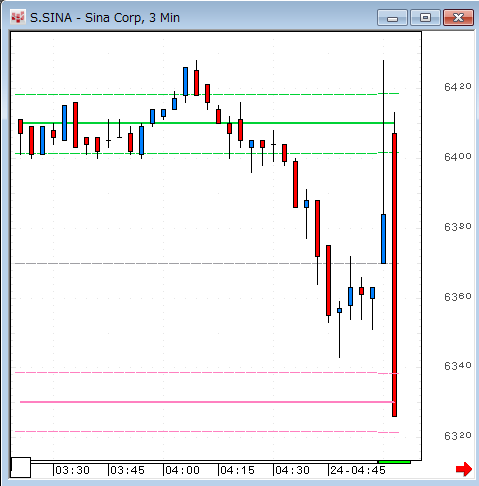Click the red arrow at bottom right
Viewport: 479px width, 486px height.
tap(464, 469)
